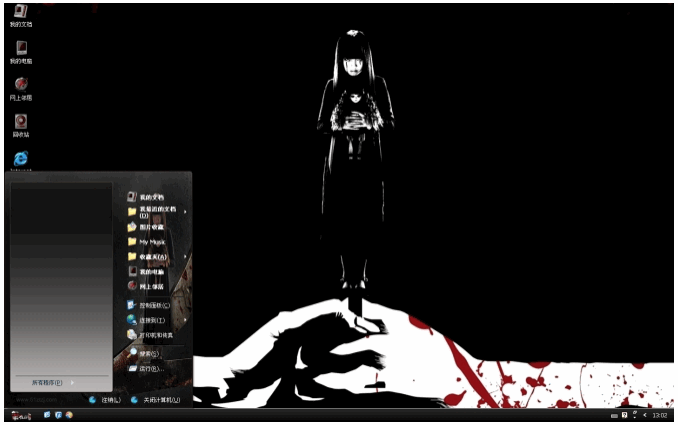Expand 我最近的文档(D) submenu in Start menu
Viewport: 678px width, 425px height.
[x=157, y=212]
